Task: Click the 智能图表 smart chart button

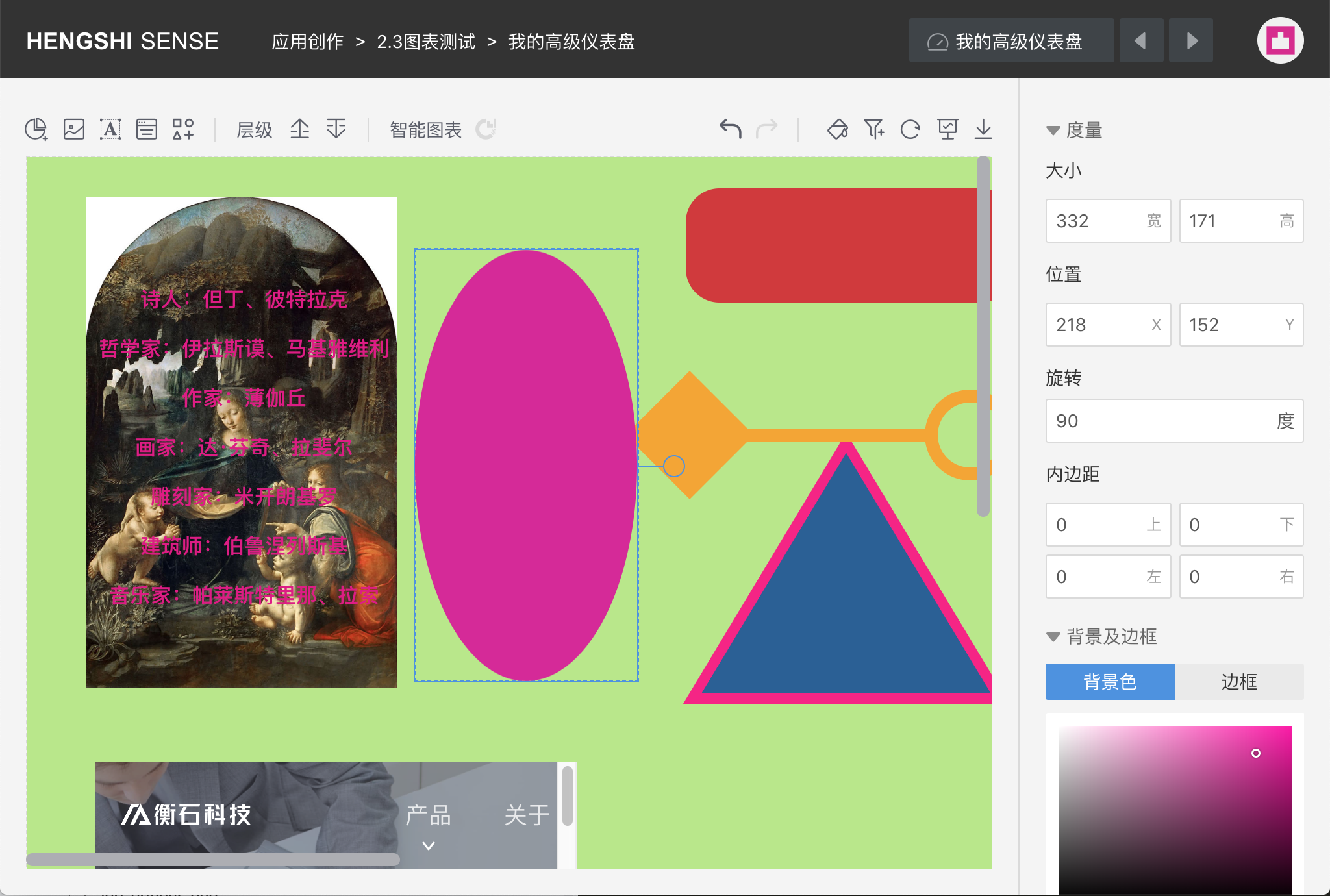Action: (x=425, y=130)
